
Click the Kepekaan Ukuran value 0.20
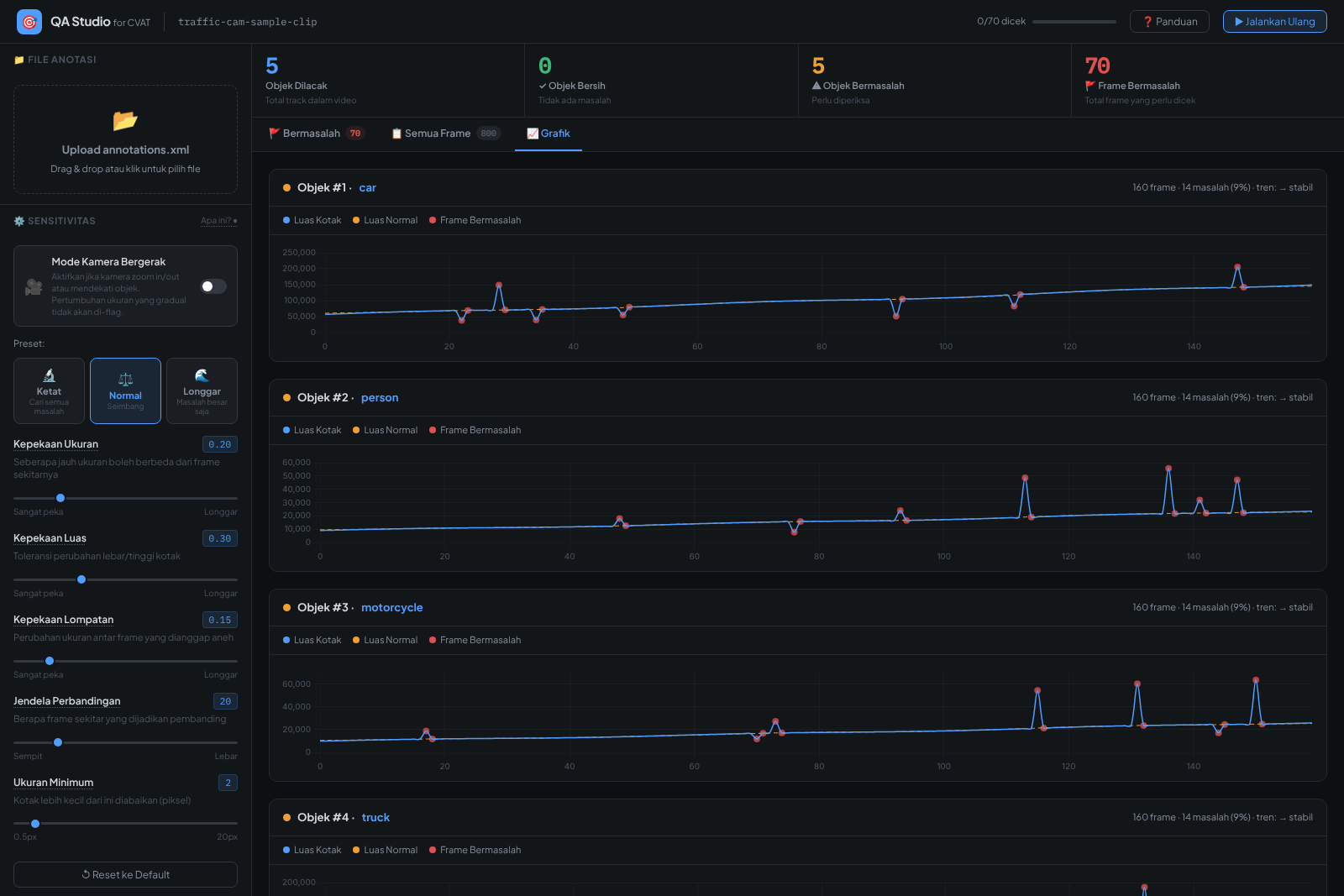(x=220, y=444)
